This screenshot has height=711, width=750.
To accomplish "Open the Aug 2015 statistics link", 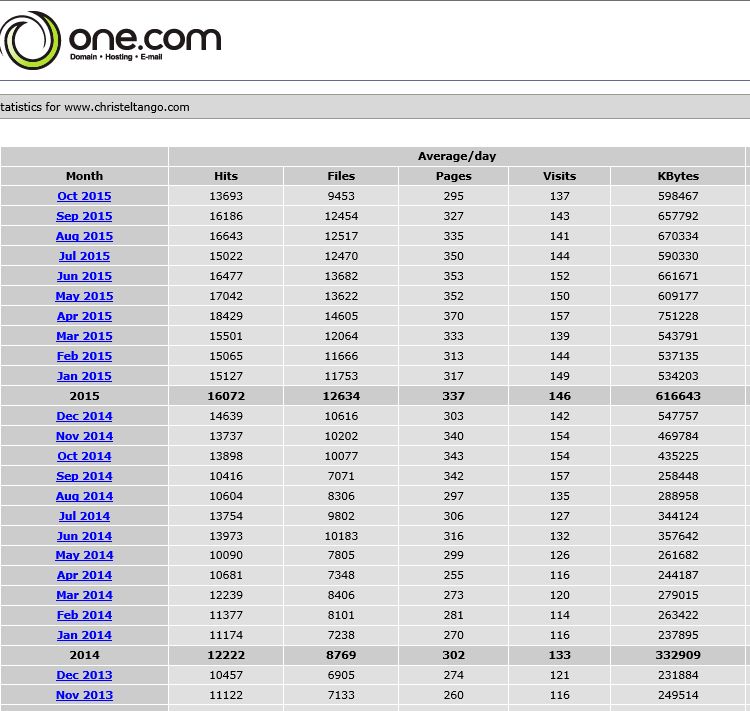I will (x=84, y=236).
